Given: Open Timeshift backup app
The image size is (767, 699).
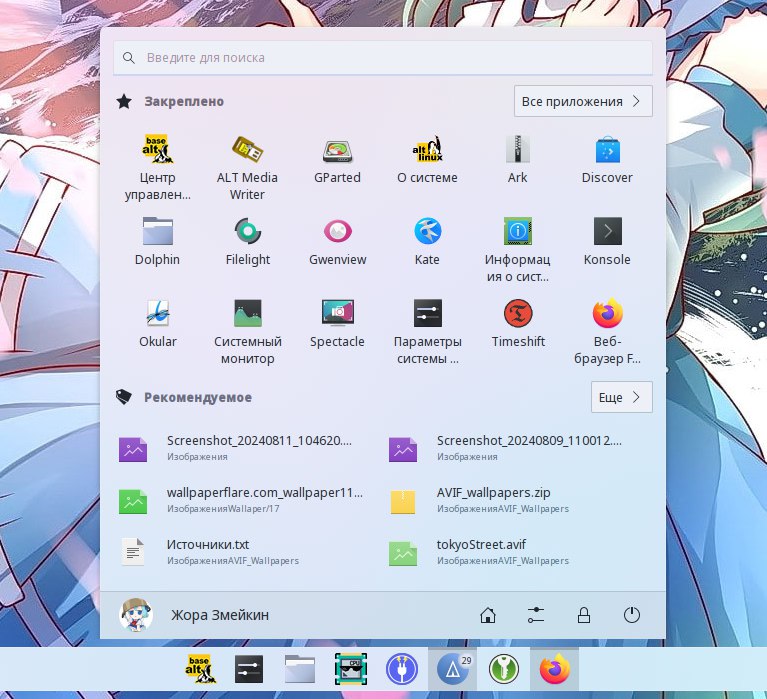Looking at the screenshot, I should pos(518,325).
